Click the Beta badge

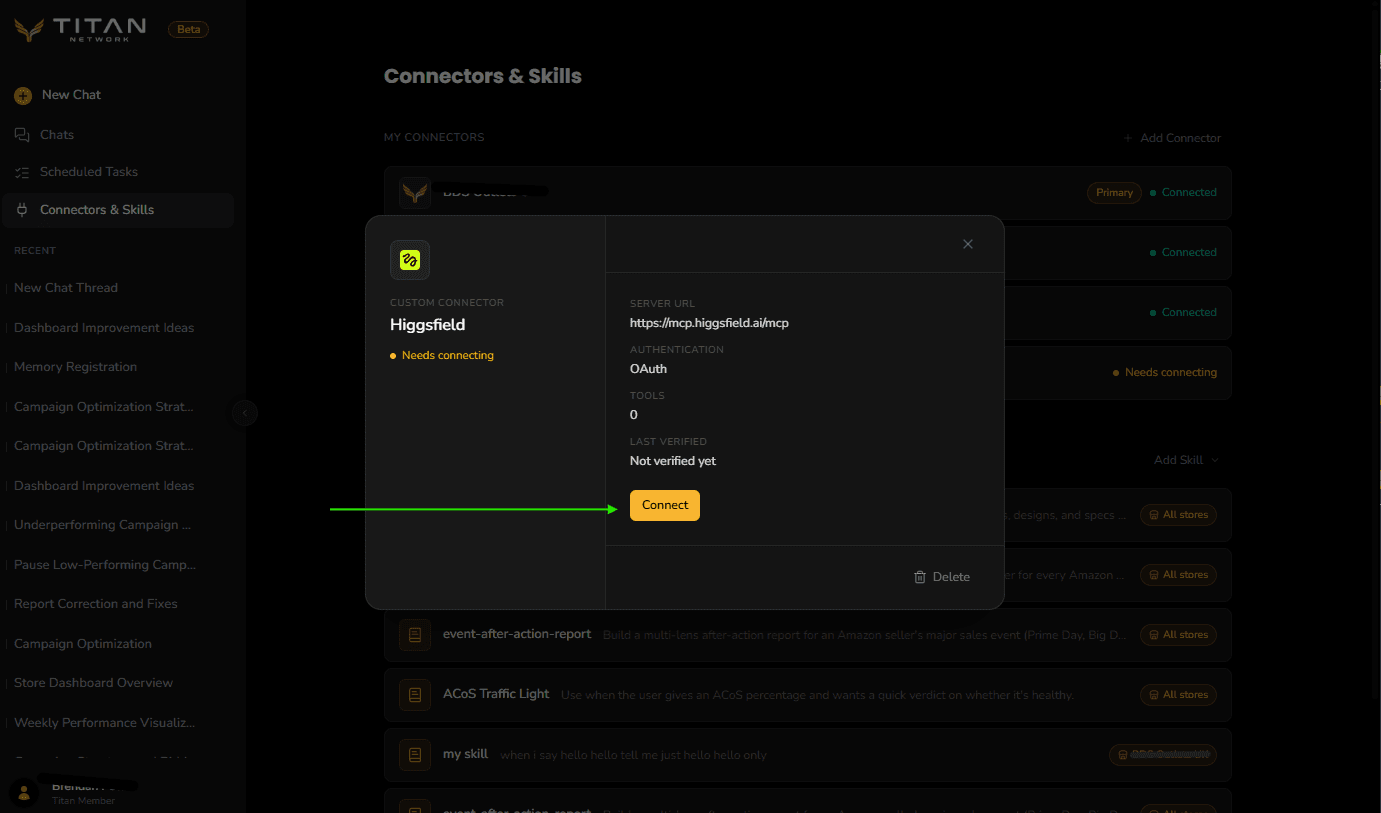pos(188,29)
